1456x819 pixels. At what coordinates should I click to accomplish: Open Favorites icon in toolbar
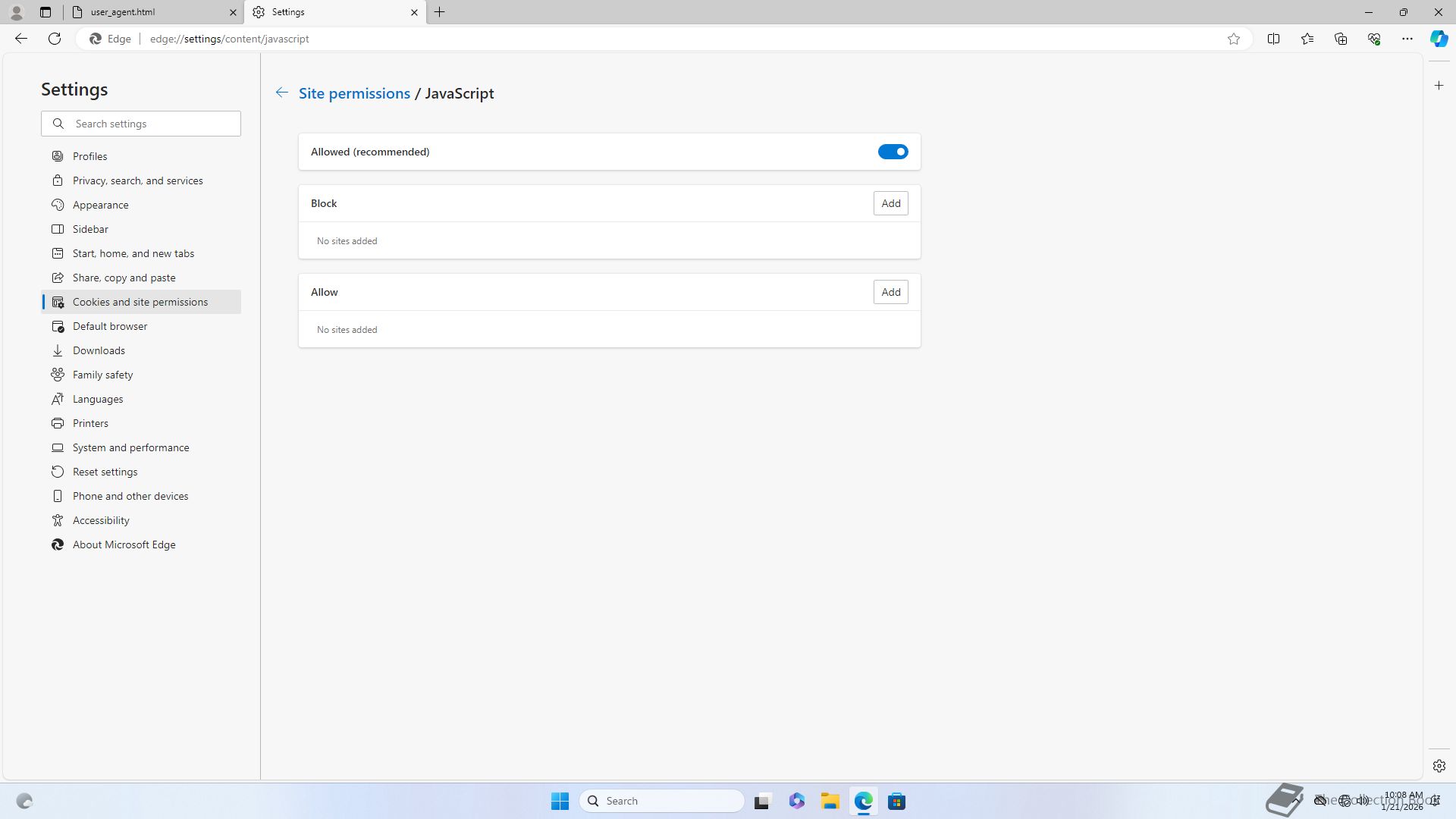pos(1307,39)
